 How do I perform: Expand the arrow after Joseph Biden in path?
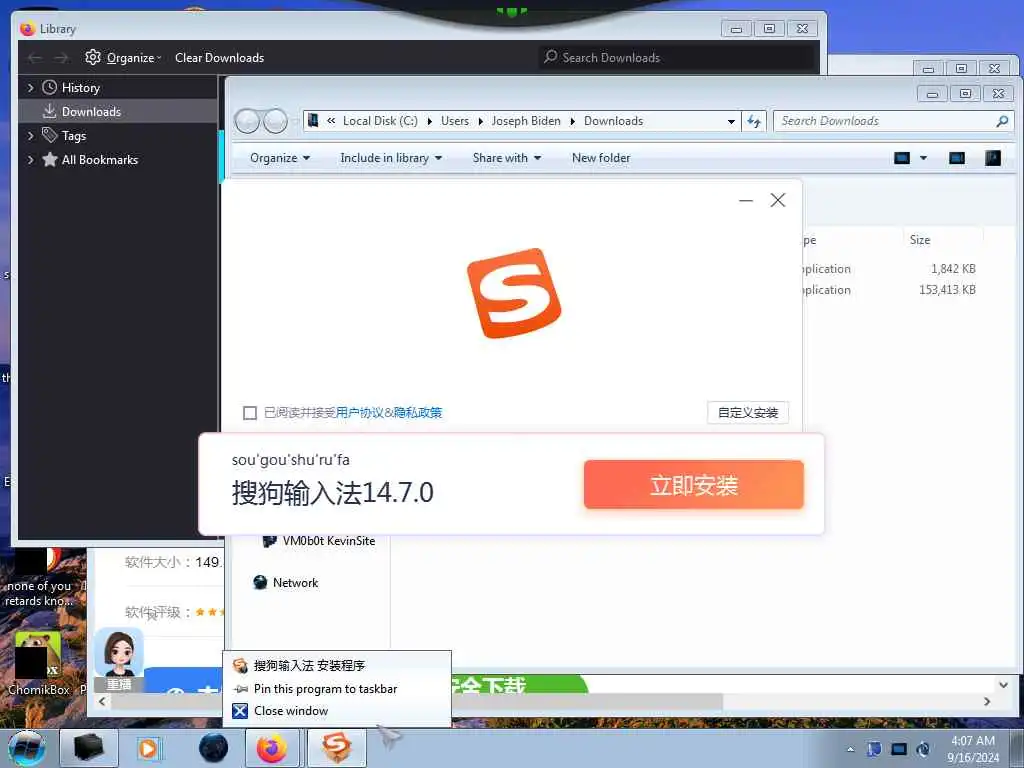[573, 121]
